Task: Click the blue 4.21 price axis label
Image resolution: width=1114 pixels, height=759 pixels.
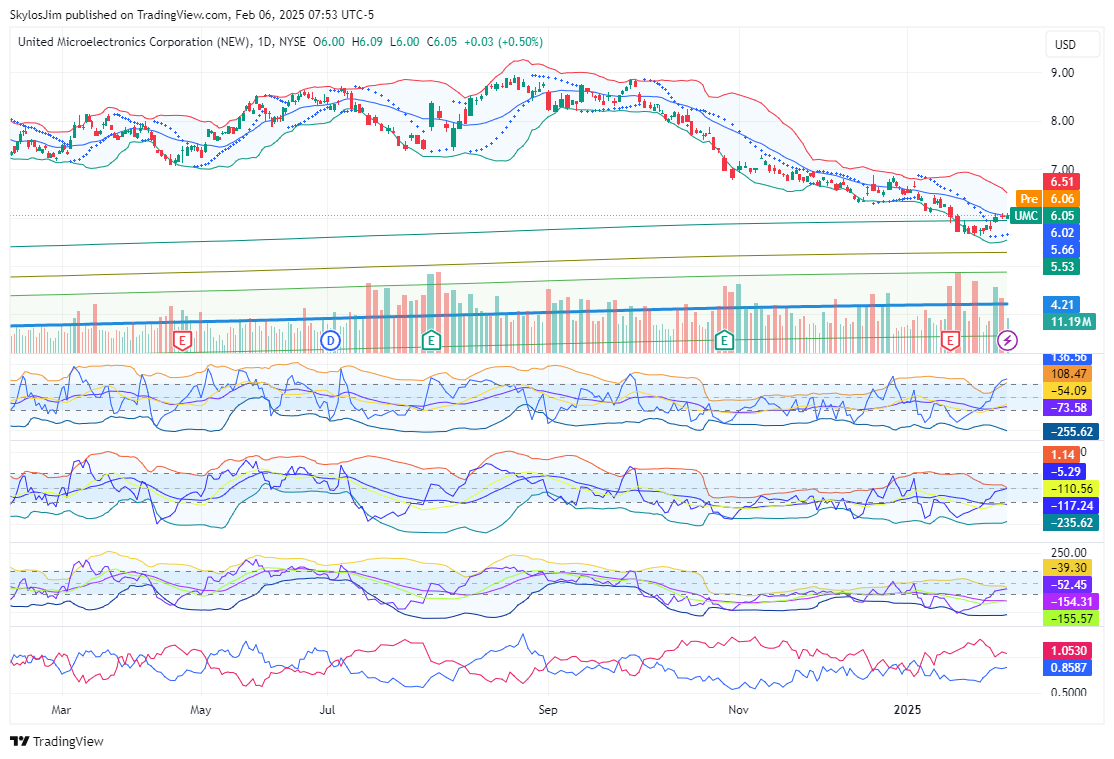Action: [x=1063, y=304]
